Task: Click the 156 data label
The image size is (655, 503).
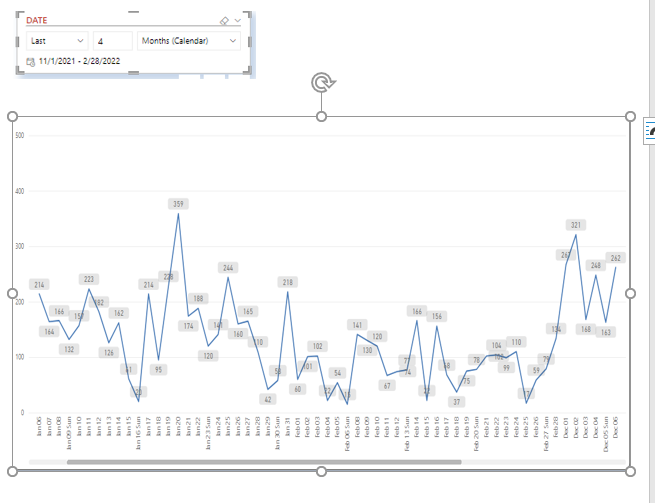Action: pos(437,316)
